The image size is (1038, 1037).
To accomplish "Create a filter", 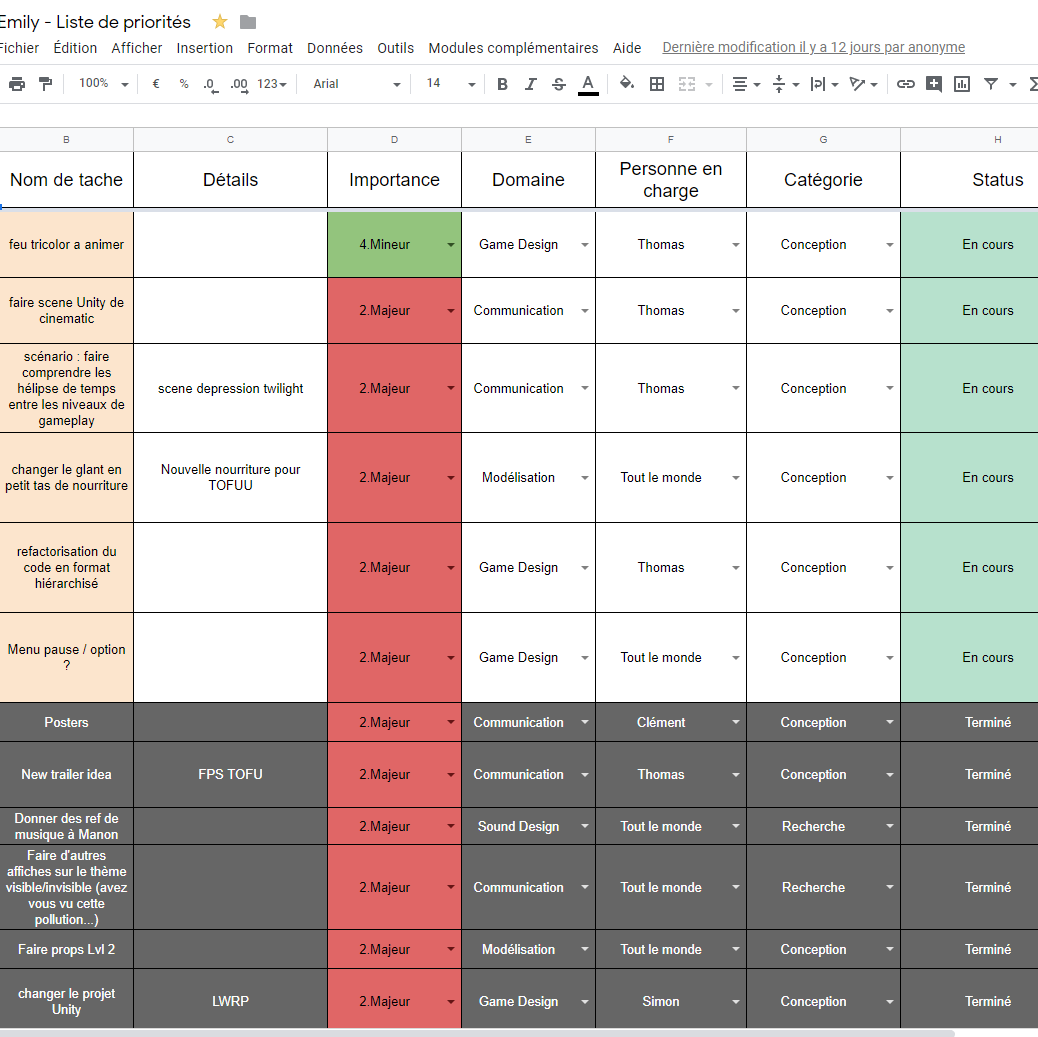I will coord(991,84).
